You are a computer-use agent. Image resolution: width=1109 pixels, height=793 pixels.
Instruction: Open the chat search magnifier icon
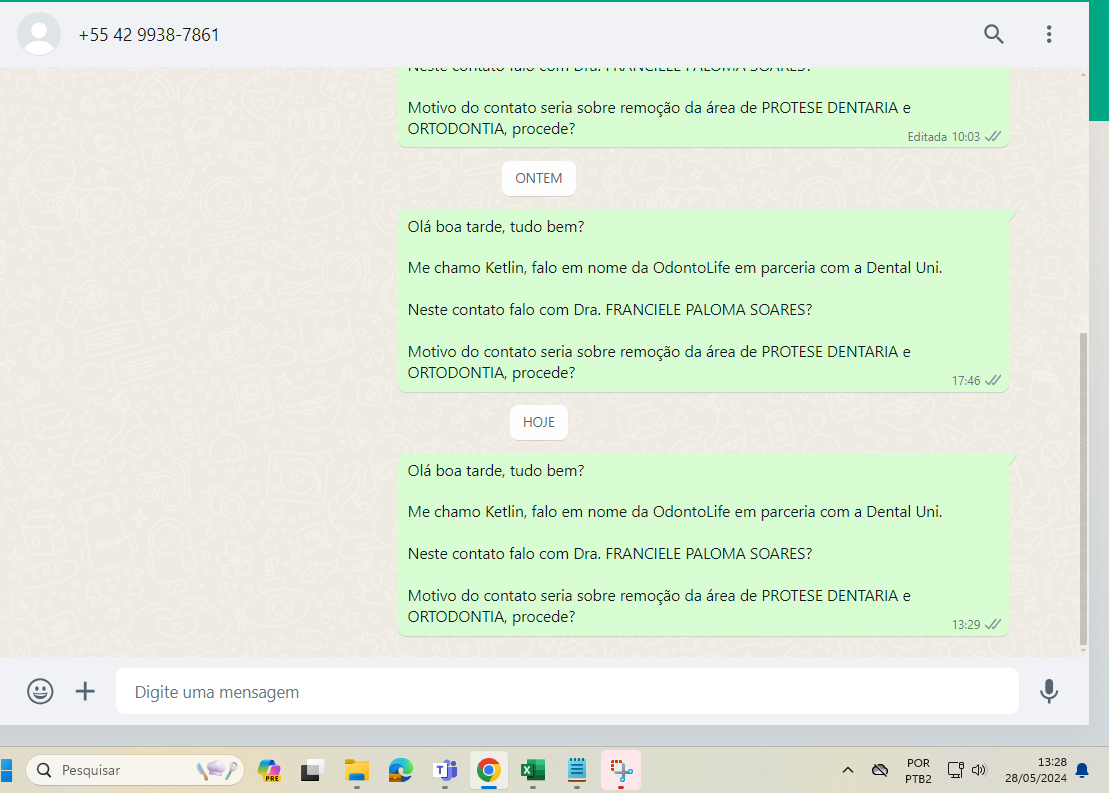point(994,34)
